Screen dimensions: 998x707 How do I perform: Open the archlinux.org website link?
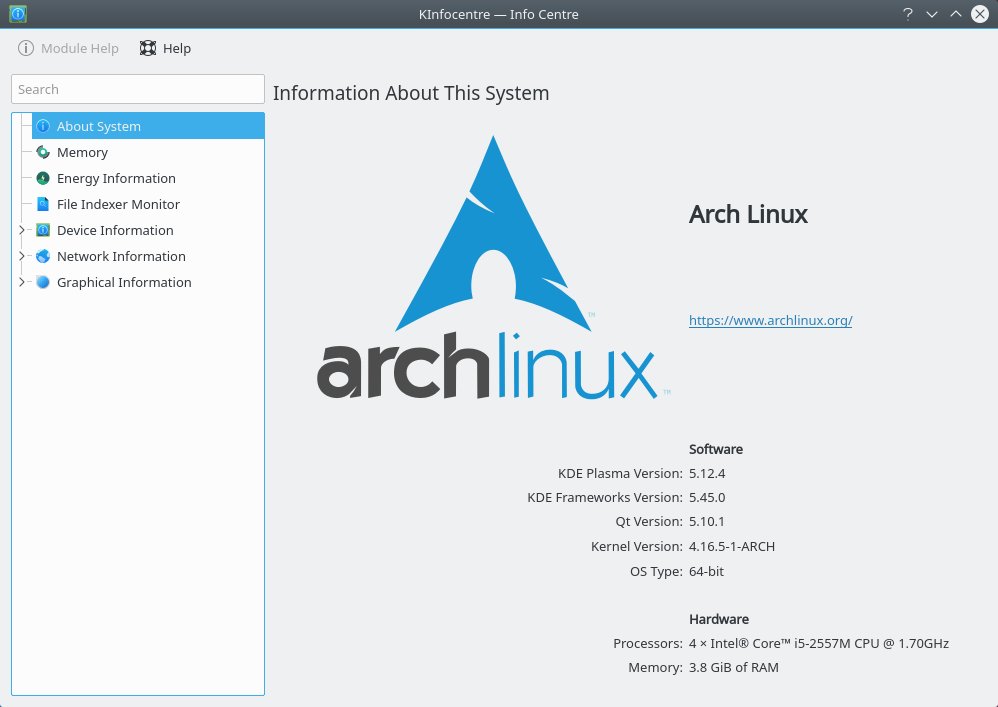[x=770, y=320]
